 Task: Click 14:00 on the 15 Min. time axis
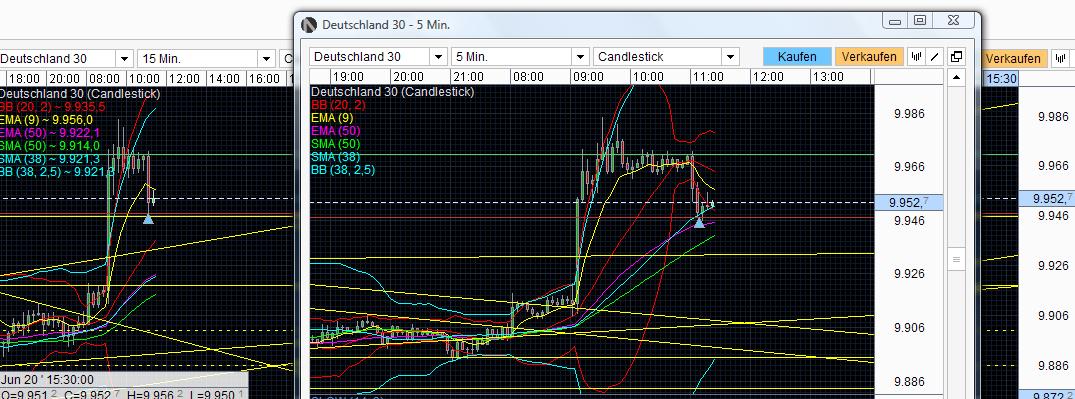[x=224, y=79]
